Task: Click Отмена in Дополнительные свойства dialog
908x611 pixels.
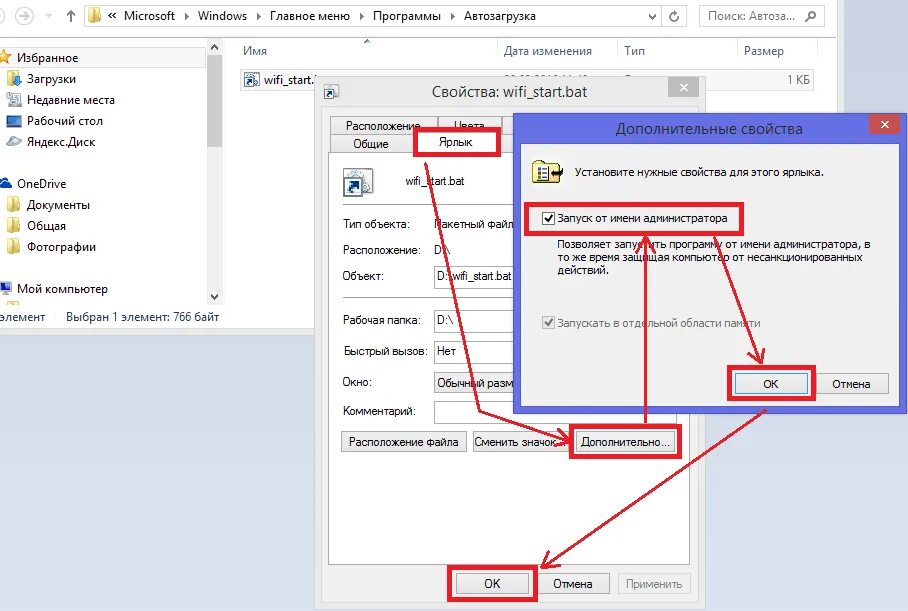Action: click(x=851, y=383)
